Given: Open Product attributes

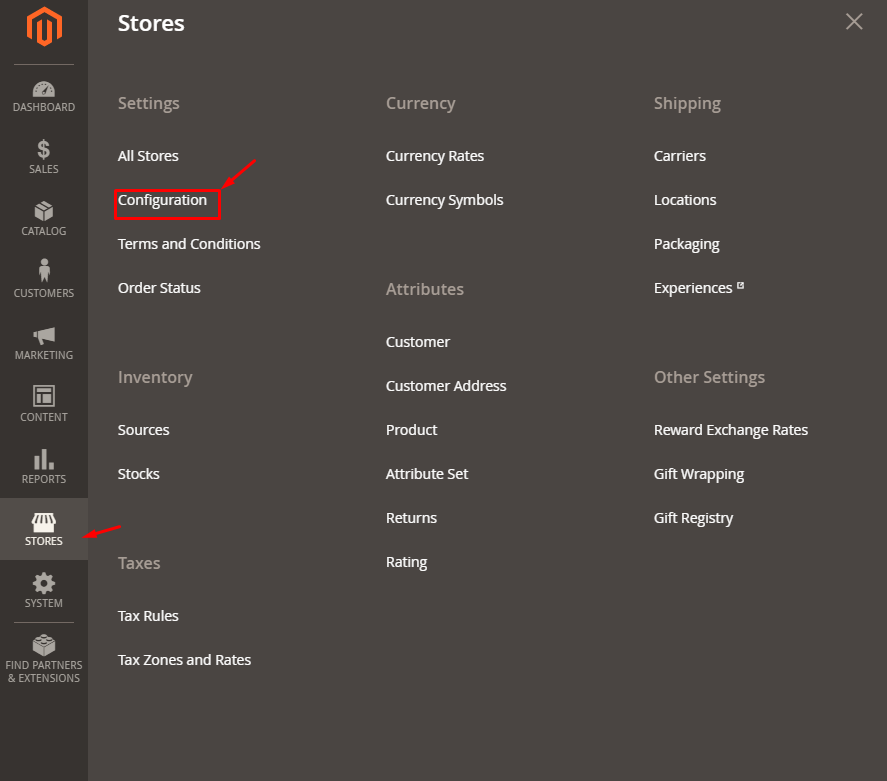Looking at the screenshot, I should click(x=412, y=430).
